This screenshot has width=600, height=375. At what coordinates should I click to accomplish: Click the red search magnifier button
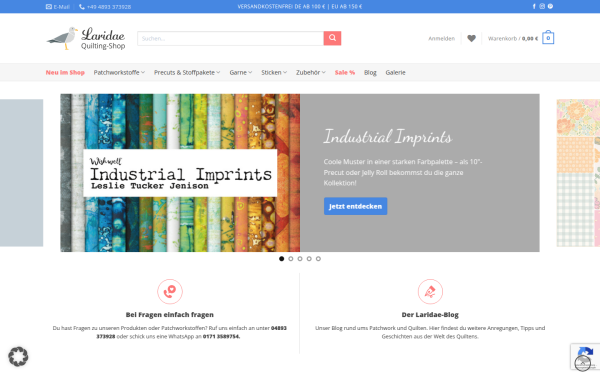332,38
